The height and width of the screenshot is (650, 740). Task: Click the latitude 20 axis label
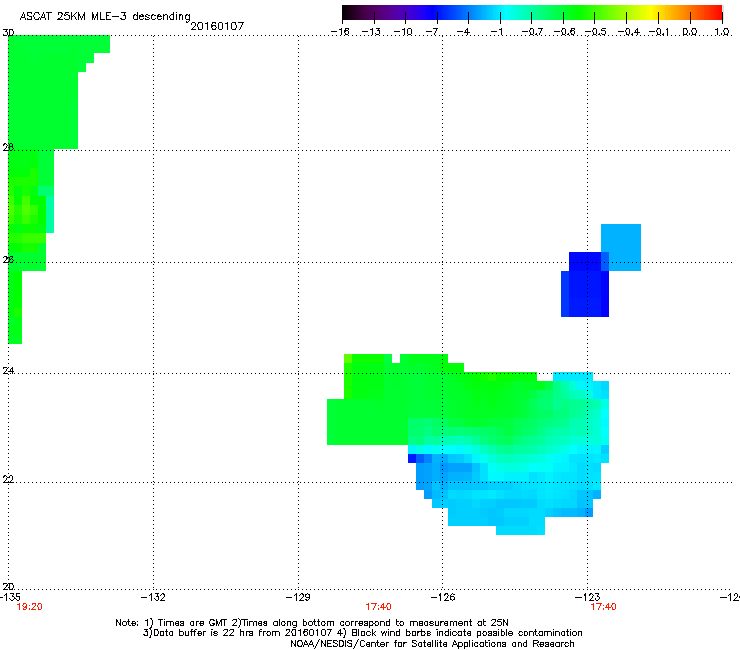(8, 587)
